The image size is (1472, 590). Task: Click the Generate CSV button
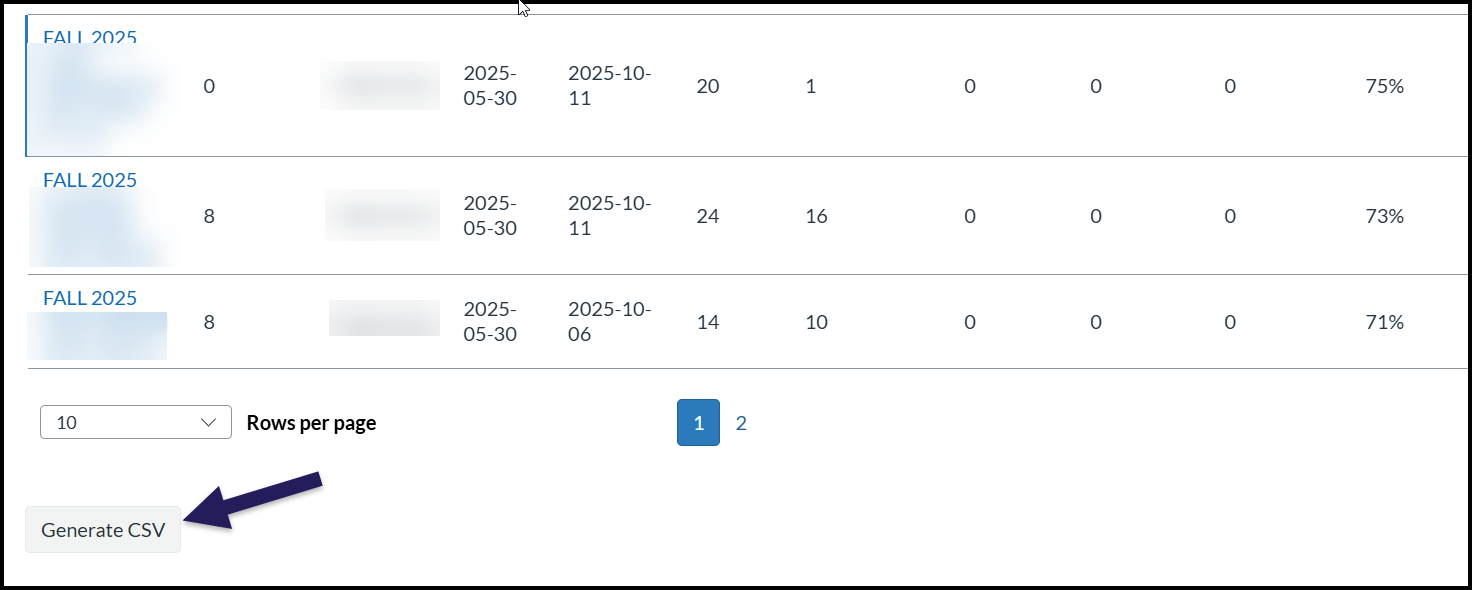coord(102,529)
